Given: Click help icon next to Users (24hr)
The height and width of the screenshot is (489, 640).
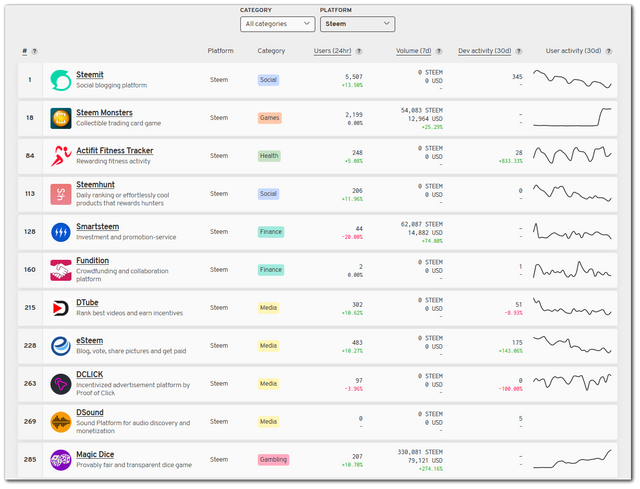Looking at the screenshot, I should (x=359, y=51).
